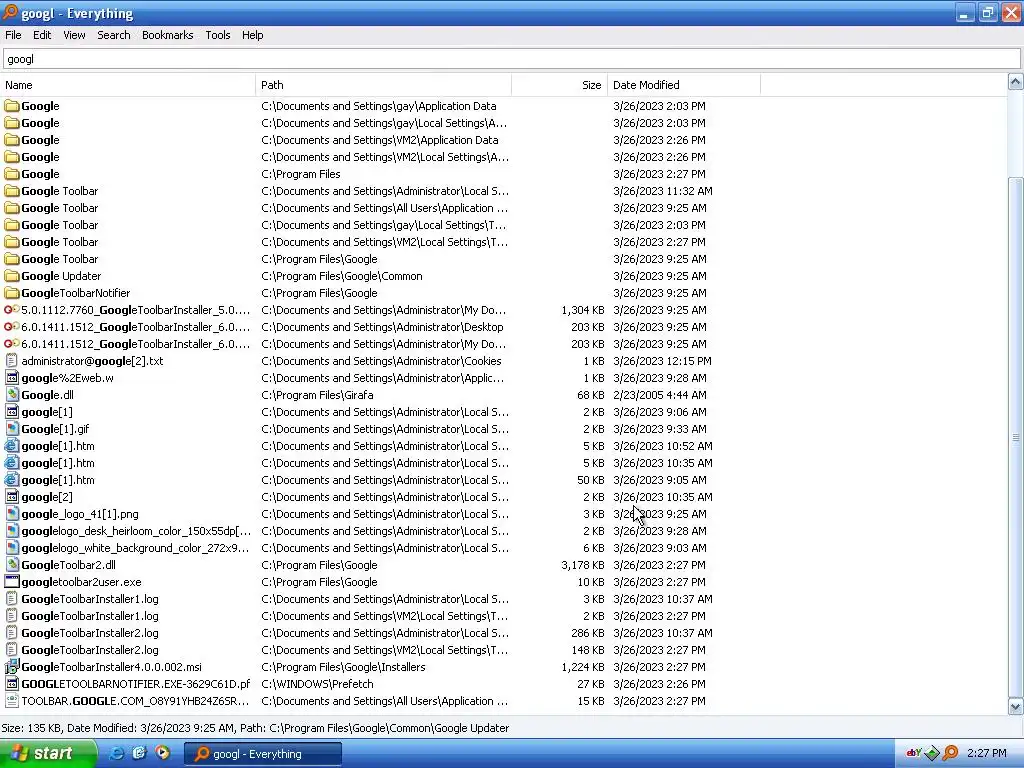Select 6.0.1411.1512 installer in Administrator\Desktop row
This screenshot has width=1024, height=768.
pyautogui.click(x=135, y=327)
